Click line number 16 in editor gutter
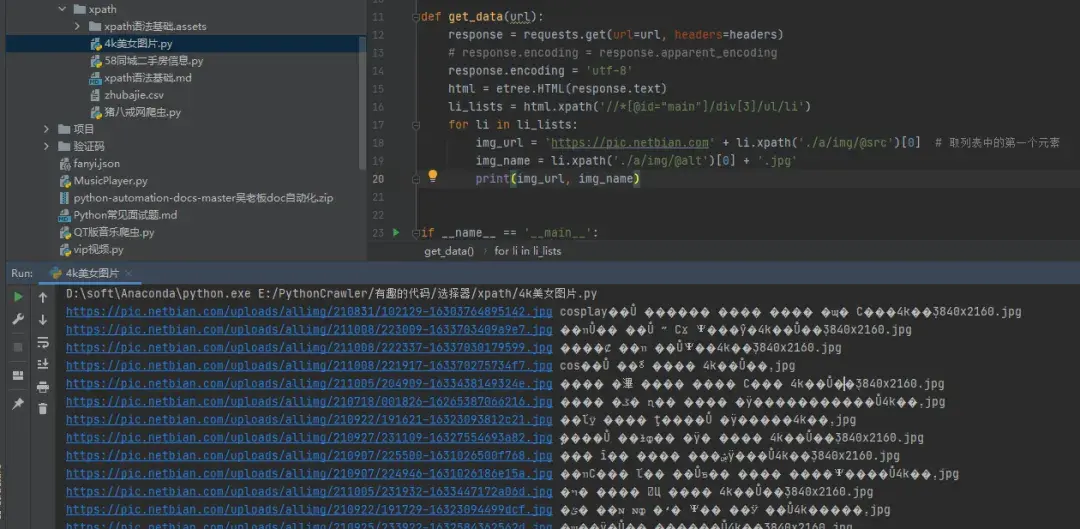 pos(377,107)
